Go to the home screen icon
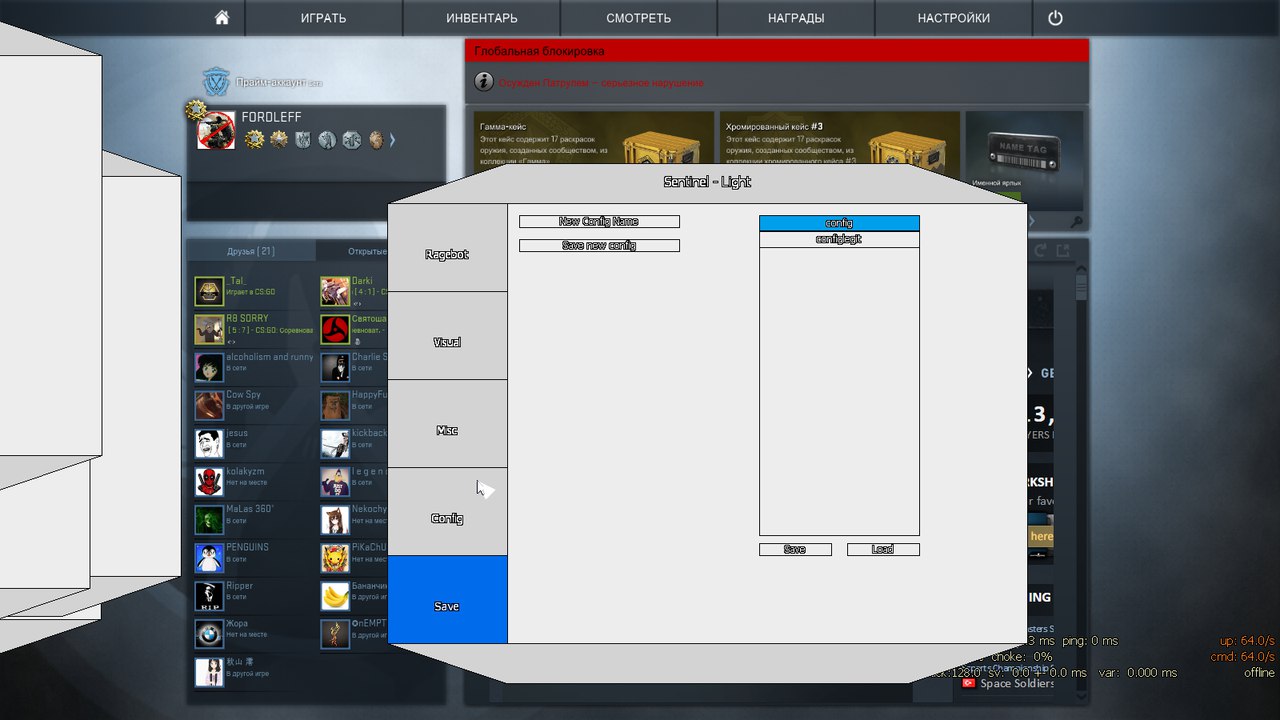This screenshot has width=1280, height=720. [222, 18]
